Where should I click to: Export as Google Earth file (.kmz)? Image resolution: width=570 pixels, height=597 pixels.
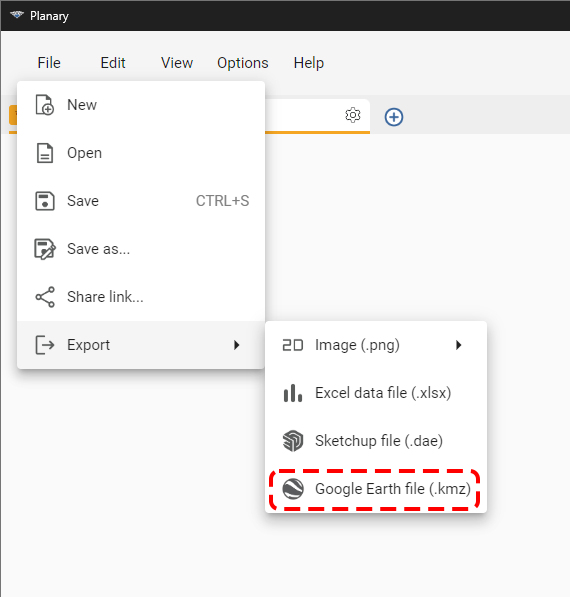(x=376, y=489)
